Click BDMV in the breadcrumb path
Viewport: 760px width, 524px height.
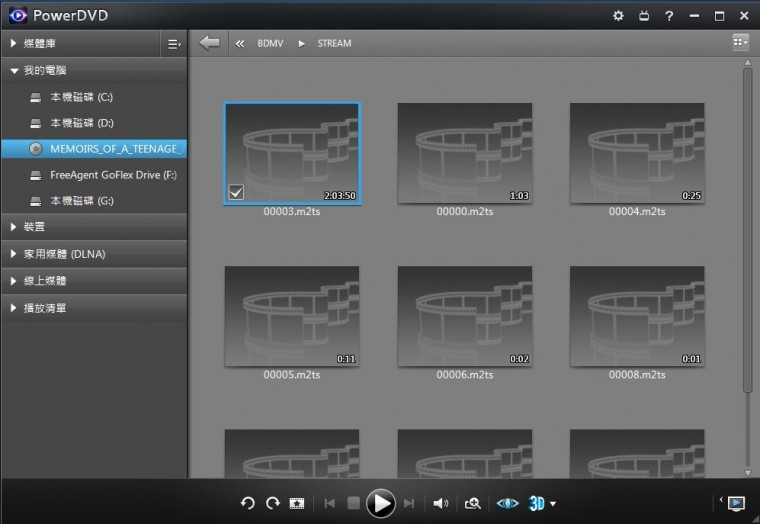click(x=270, y=44)
